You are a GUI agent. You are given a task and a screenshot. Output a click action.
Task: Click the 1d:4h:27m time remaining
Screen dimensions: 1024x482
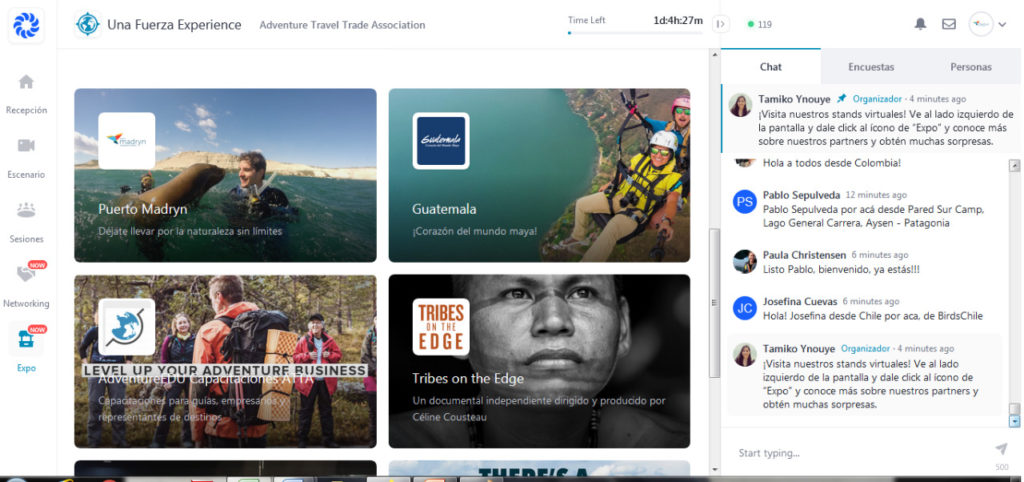(x=678, y=20)
